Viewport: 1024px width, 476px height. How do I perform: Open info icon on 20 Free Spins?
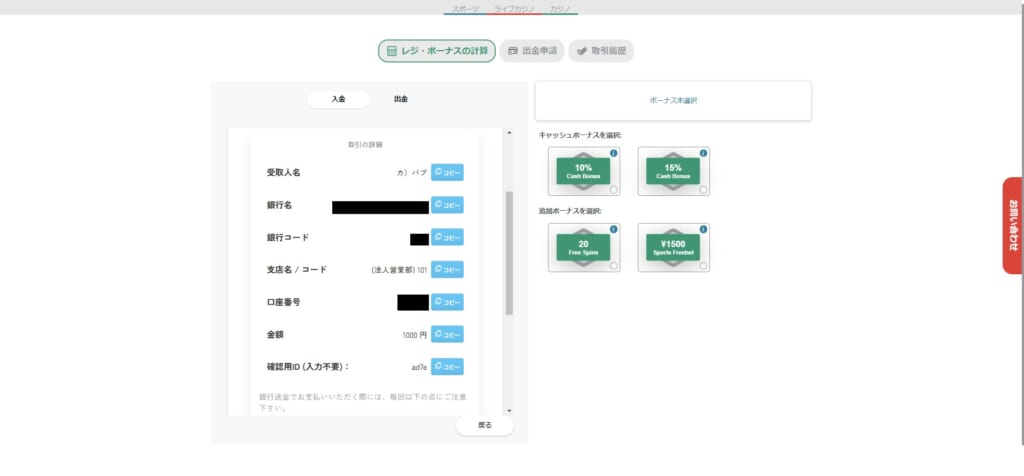point(614,230)
